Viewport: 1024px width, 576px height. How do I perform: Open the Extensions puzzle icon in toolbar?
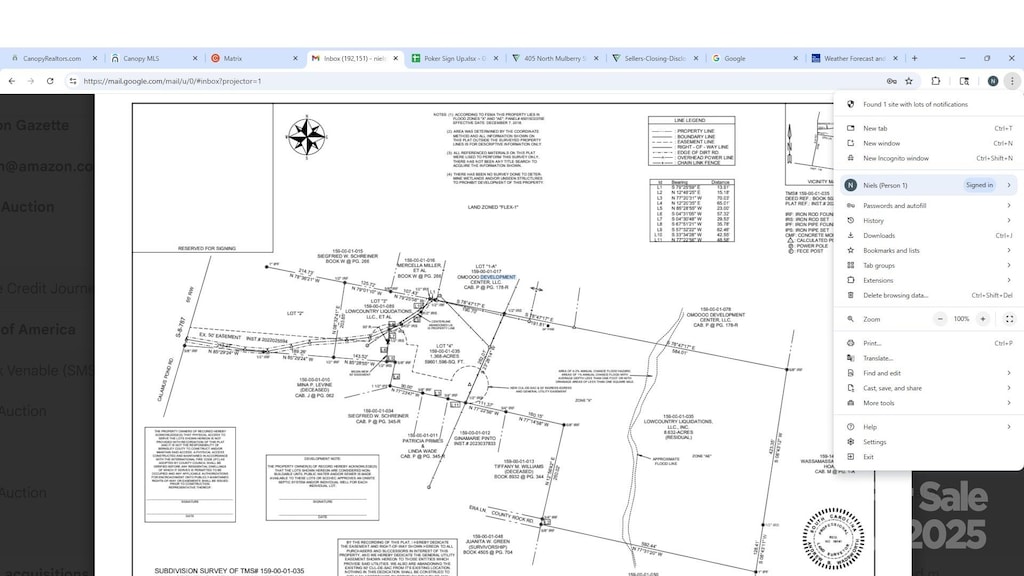[x=936, y=81]
